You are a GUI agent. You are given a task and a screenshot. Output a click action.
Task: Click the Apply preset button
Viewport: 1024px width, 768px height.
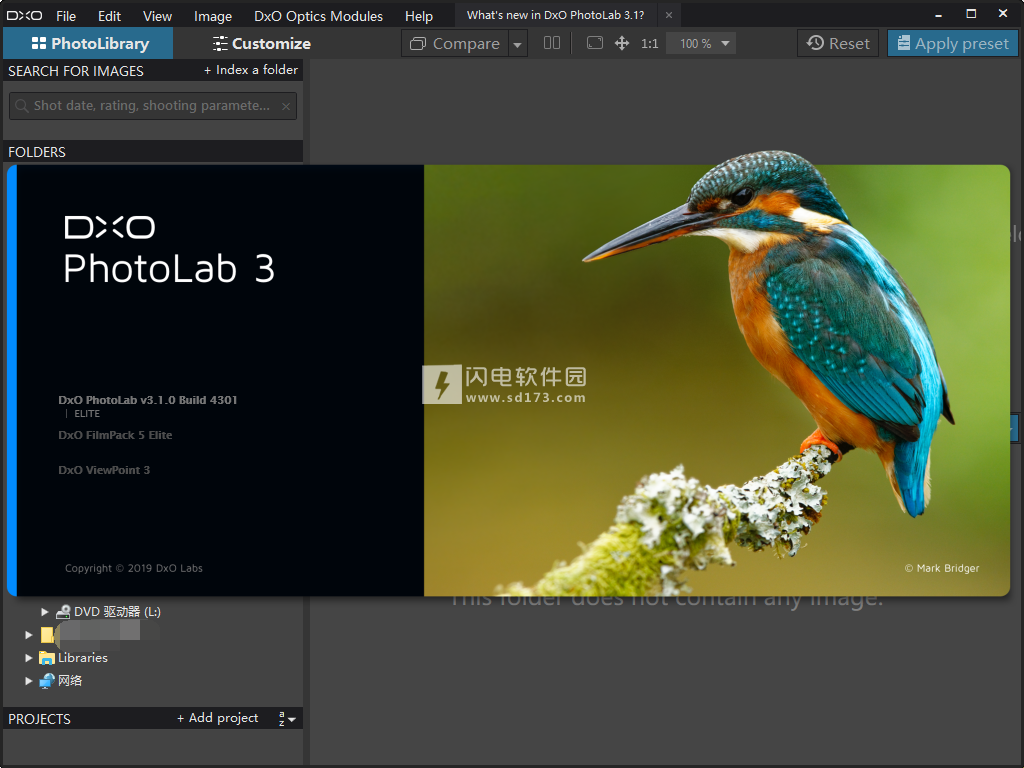[953, 43]
